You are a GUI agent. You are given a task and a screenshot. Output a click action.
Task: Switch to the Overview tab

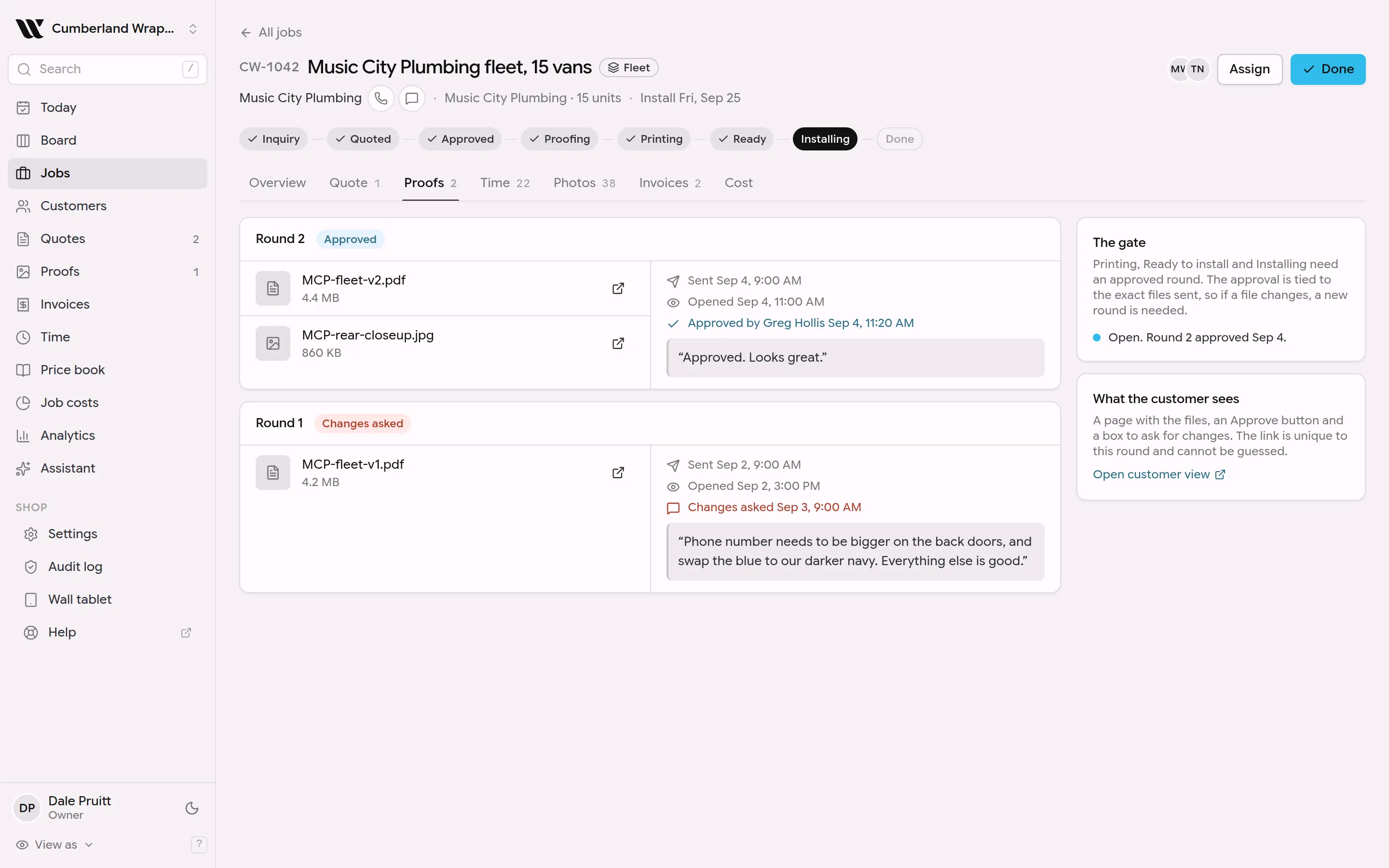pyautogui.click(x=277, y=183)
